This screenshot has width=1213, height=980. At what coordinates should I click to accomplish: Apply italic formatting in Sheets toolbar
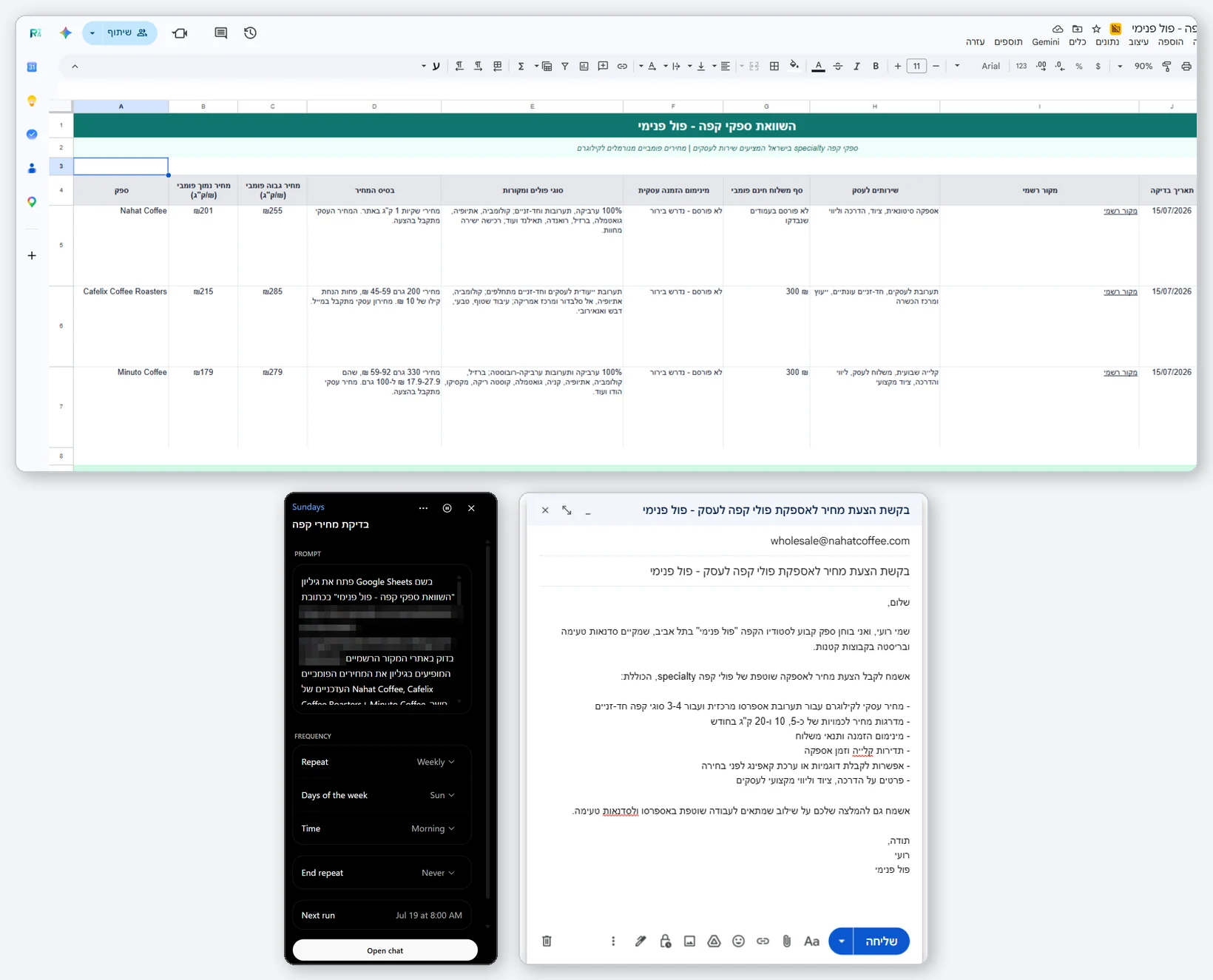point(856,66)
